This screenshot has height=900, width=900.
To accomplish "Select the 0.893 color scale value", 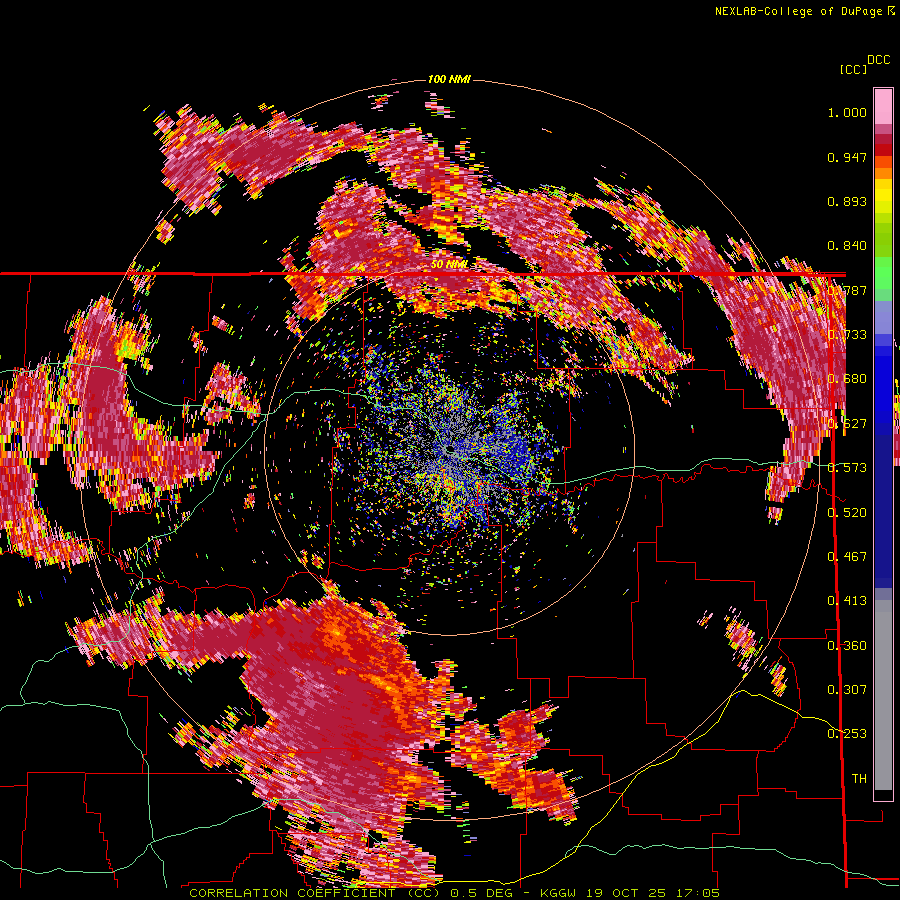I will click(847, 201).
